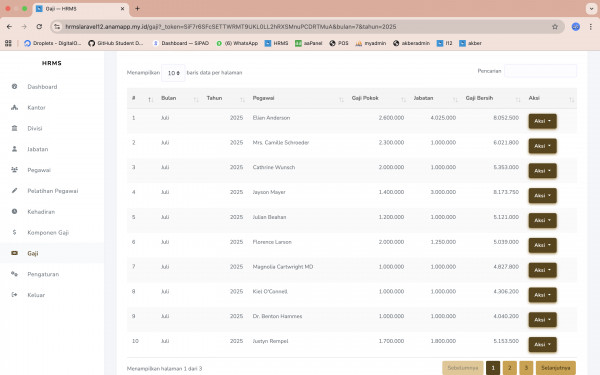600x375 pixels.
Task: Open Aksi dropdown for Julian Beahan
Action: pyautogui.click(x=543, y=220)
